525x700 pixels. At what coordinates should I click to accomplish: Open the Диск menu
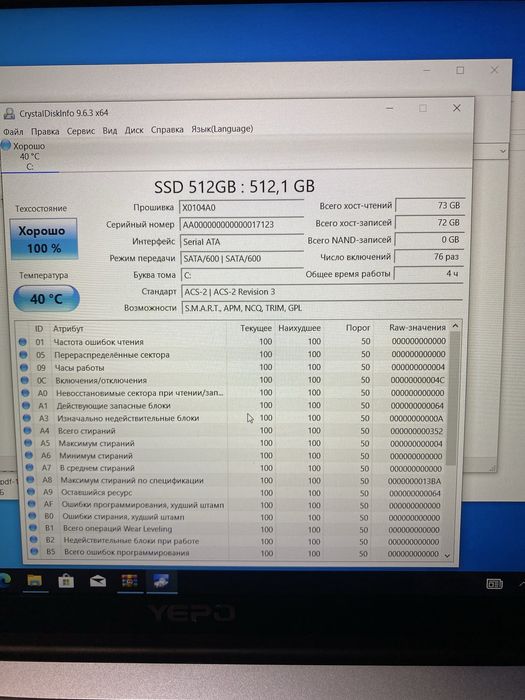tap(134, 130)
